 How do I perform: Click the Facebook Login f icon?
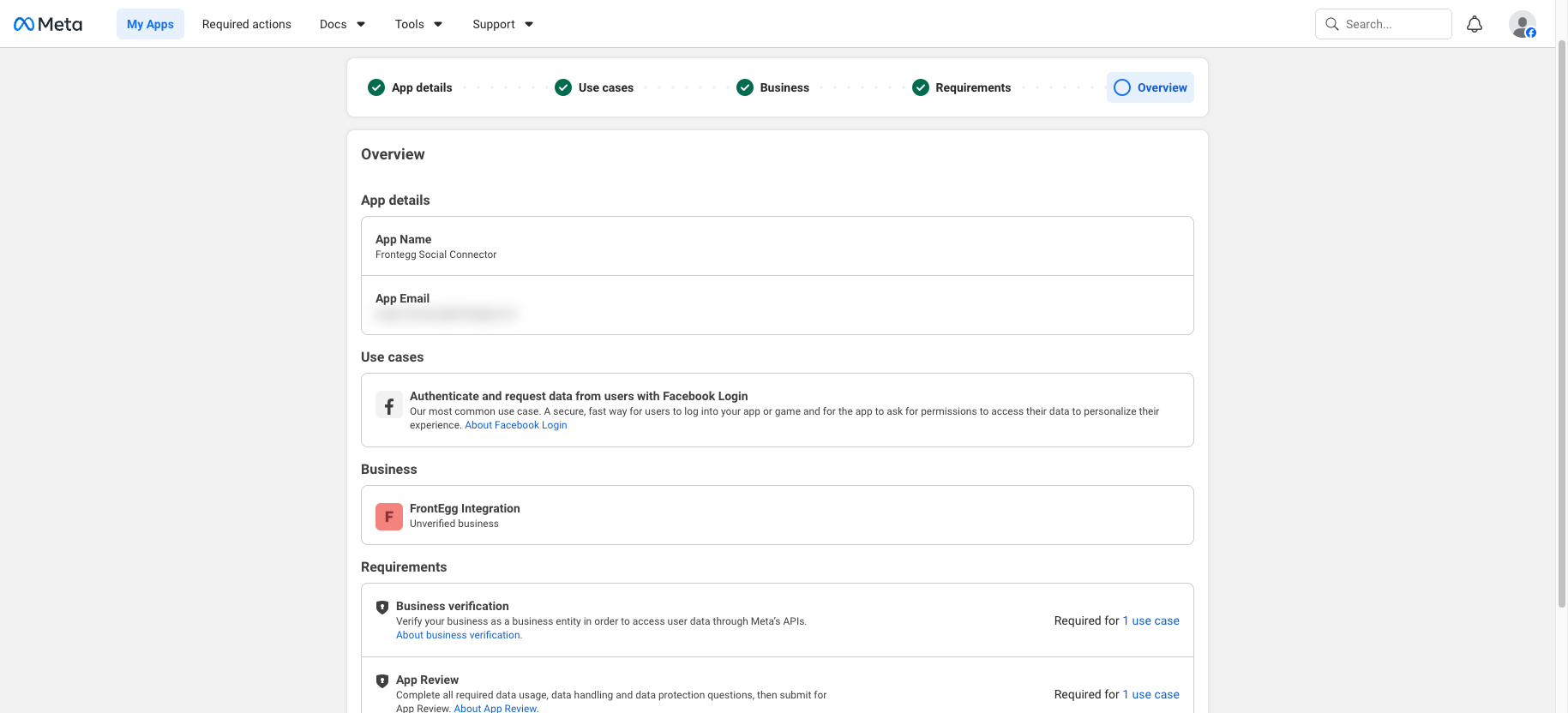tap(389, 404)
